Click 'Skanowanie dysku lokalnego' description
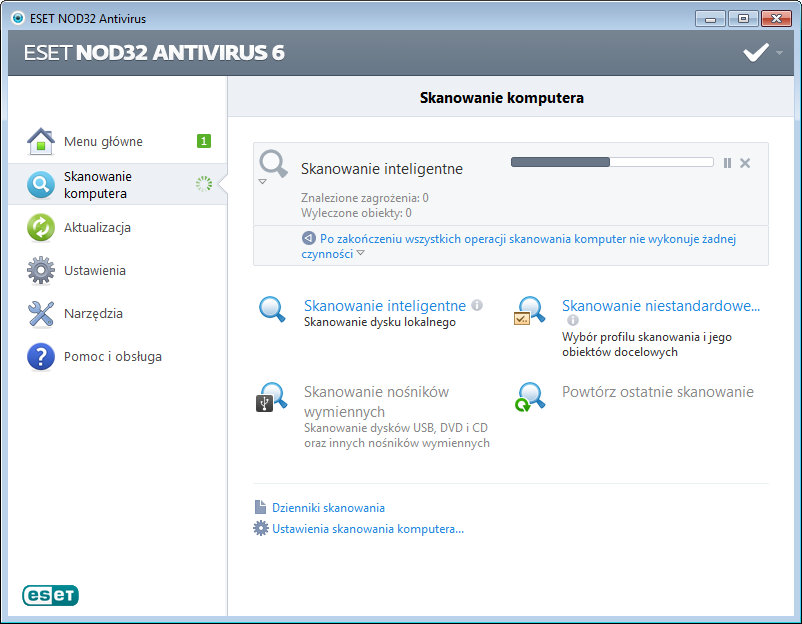Image resolution: width=802 pixels, height=624 pixels. [380, 322]
